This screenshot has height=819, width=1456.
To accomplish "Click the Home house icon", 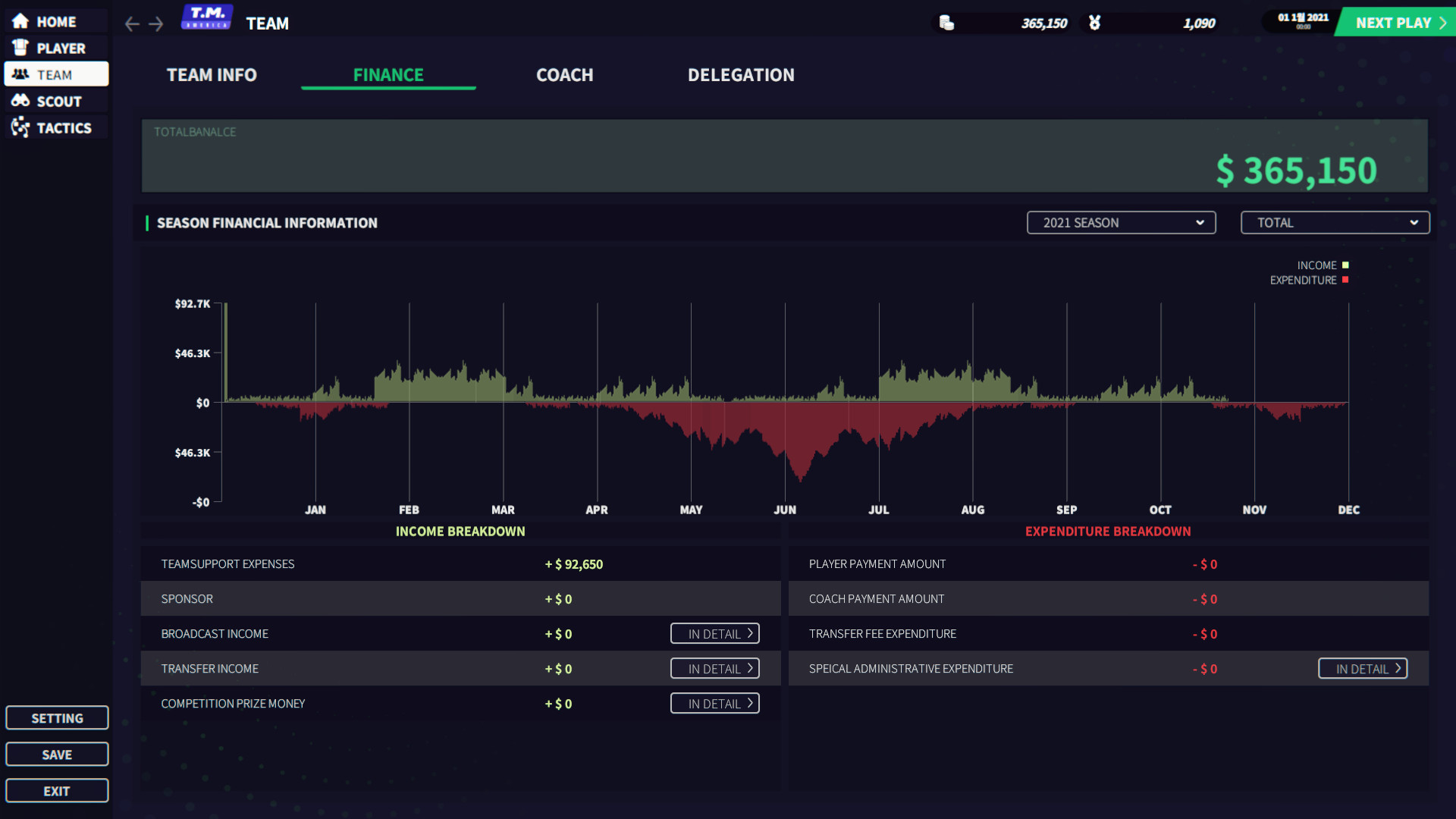I will coord(20,21).
